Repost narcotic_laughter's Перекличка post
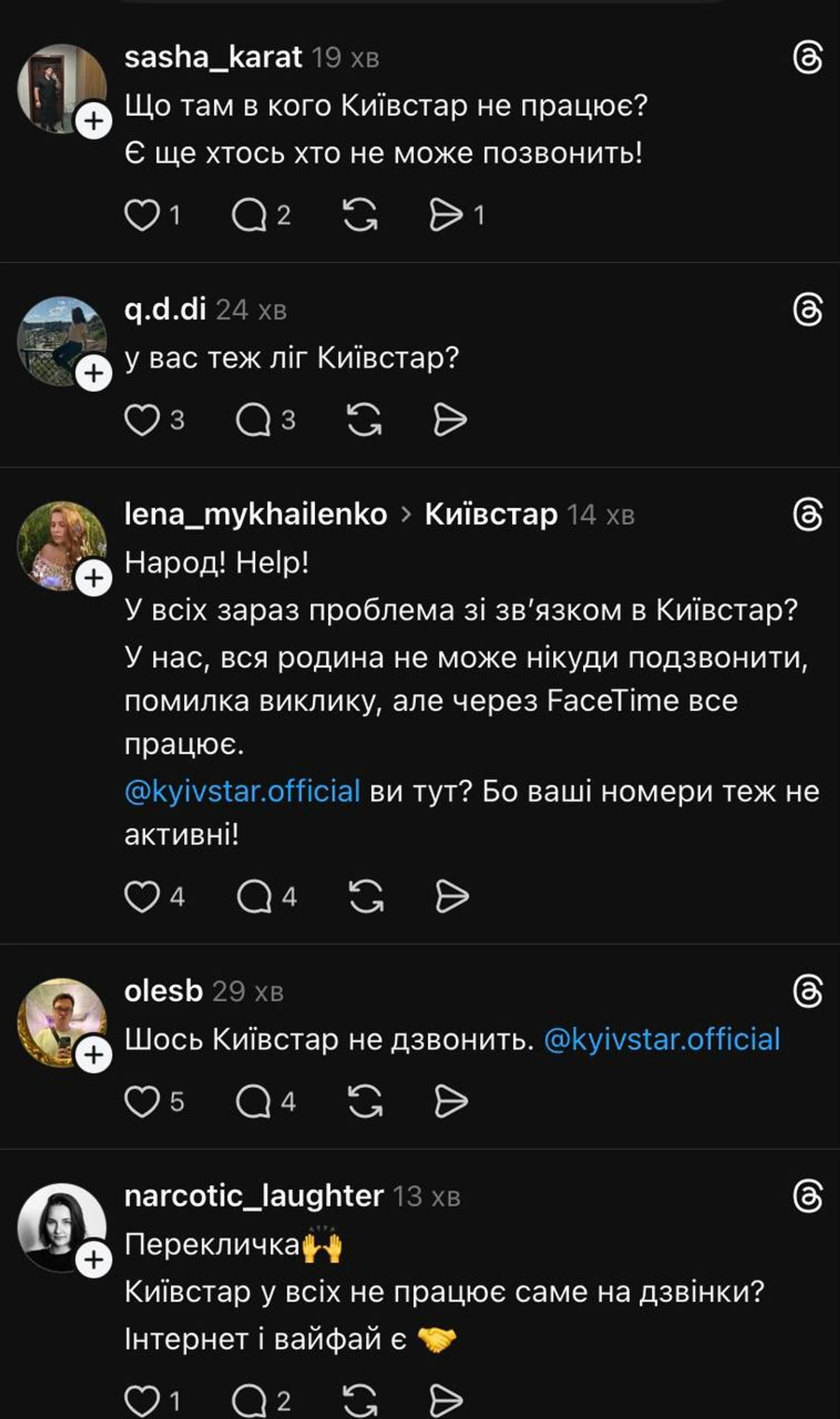The height and width of the screenshot is (1419, 840). (x=360, y=1401)
